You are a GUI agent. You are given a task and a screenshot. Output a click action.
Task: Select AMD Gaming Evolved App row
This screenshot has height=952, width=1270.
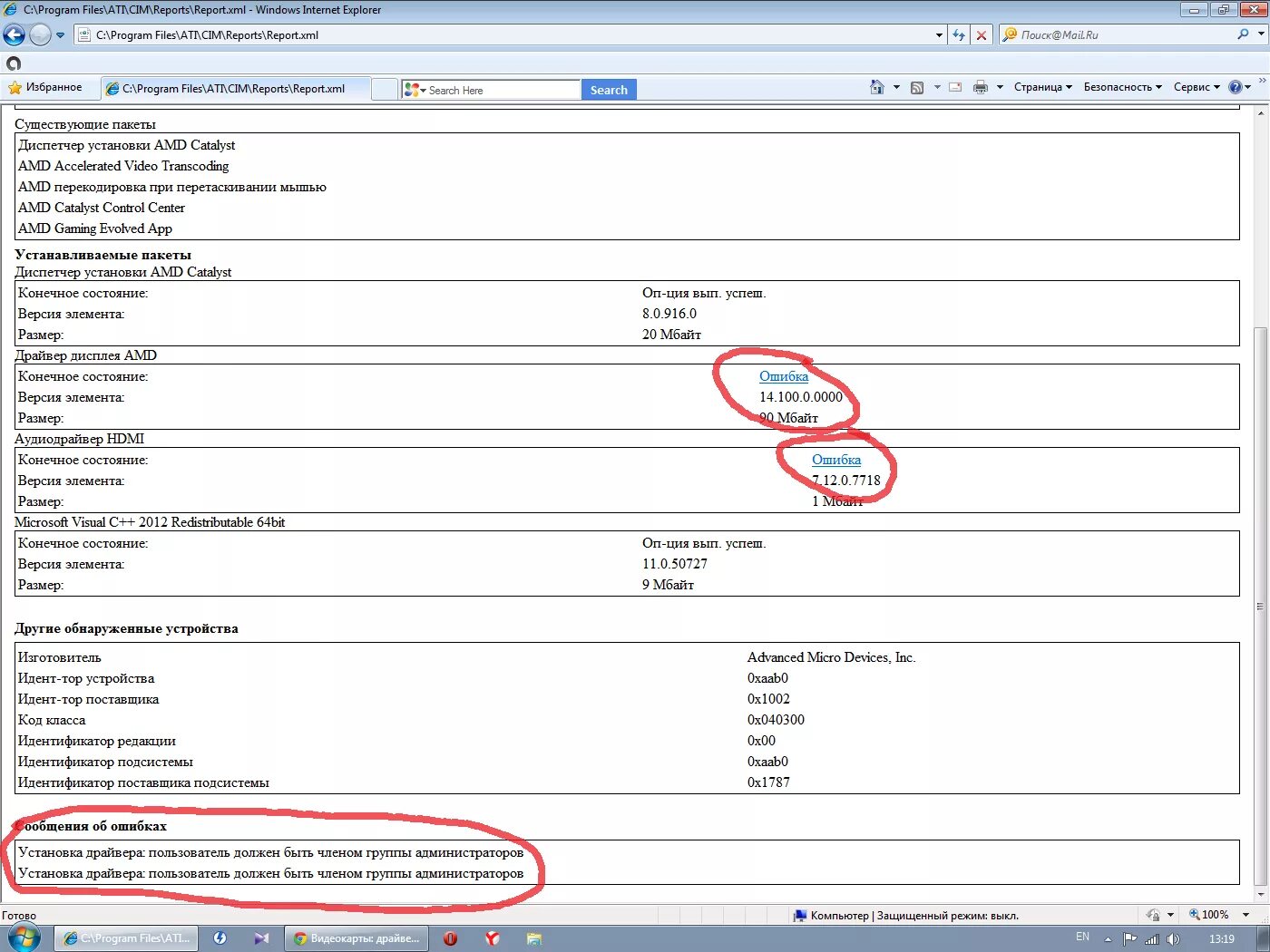[x=95, y=228]
